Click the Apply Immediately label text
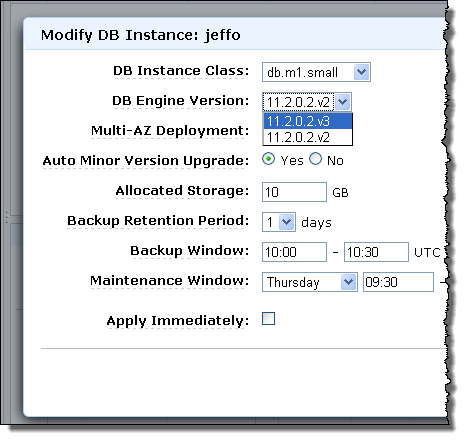 pyautogui.click(x=178, y=321)
